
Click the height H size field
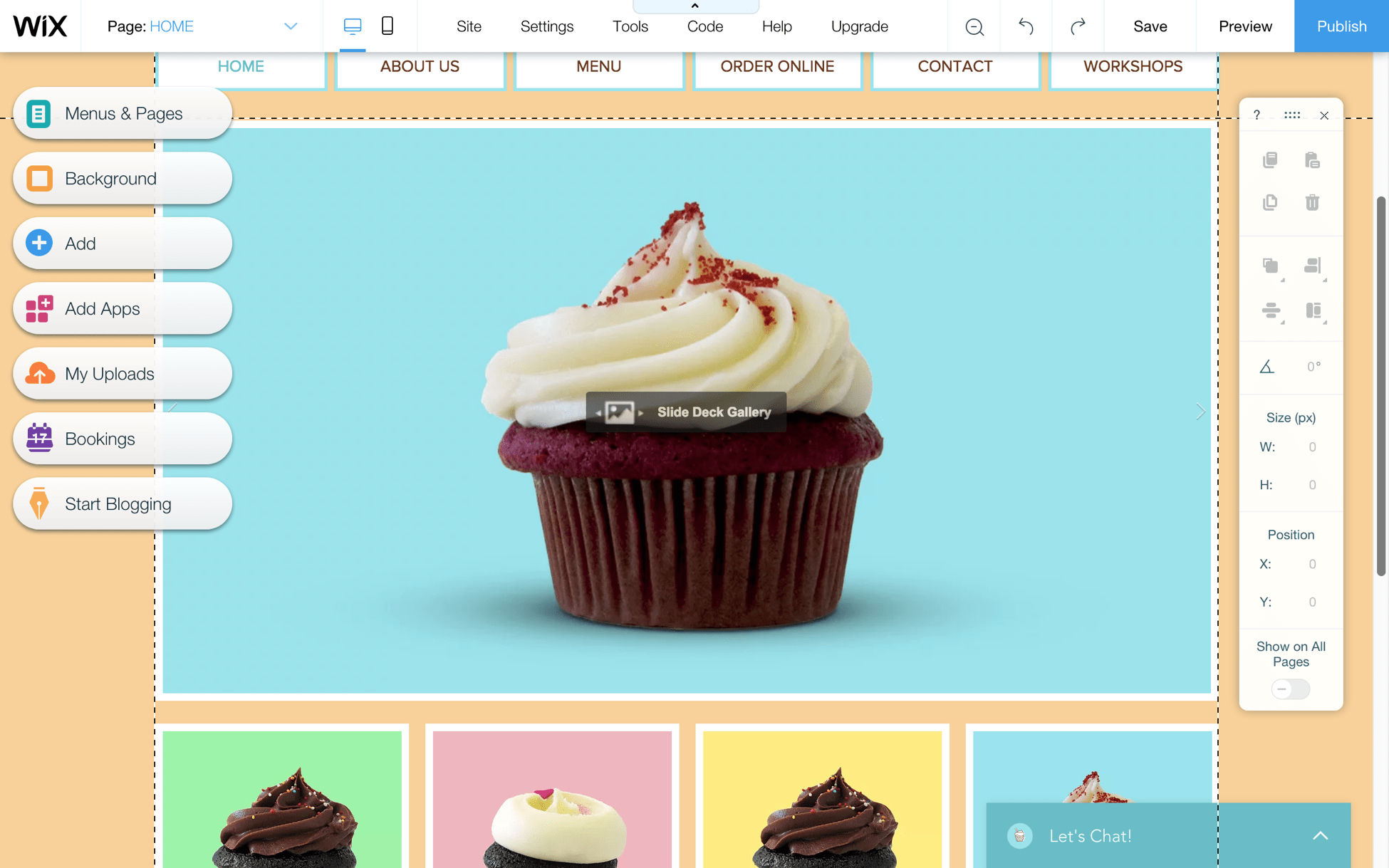pyautogui.click(x=1312, y=485)
